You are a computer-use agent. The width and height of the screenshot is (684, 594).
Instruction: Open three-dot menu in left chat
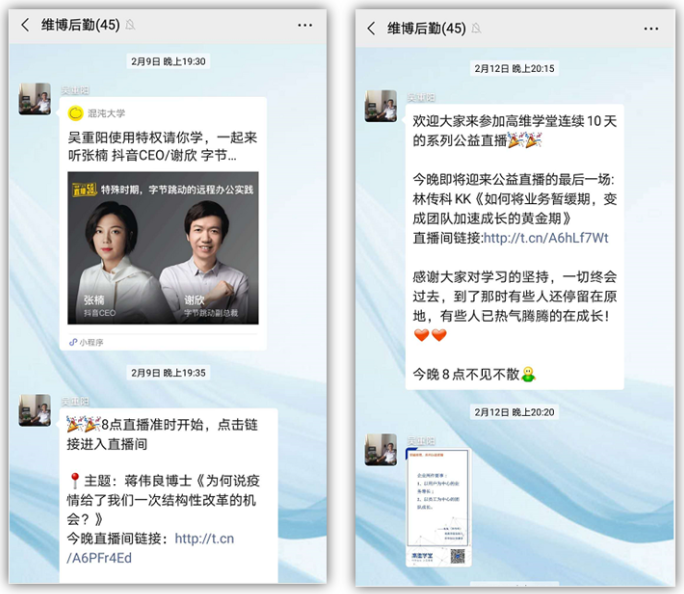point(304,25)
